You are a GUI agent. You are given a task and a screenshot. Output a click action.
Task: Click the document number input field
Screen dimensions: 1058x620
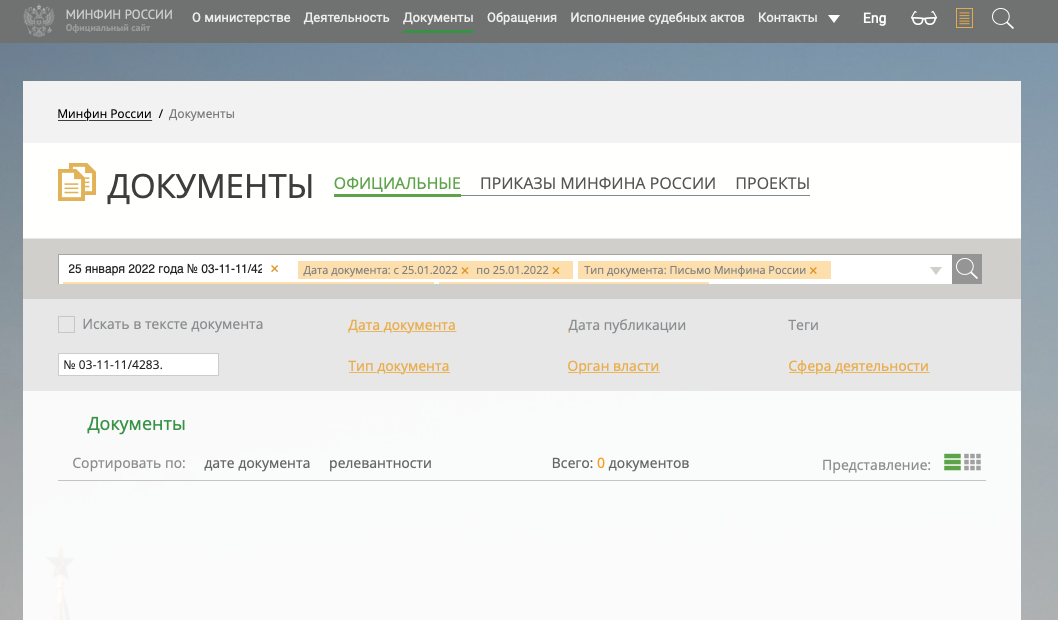click(x=138, y=364)
